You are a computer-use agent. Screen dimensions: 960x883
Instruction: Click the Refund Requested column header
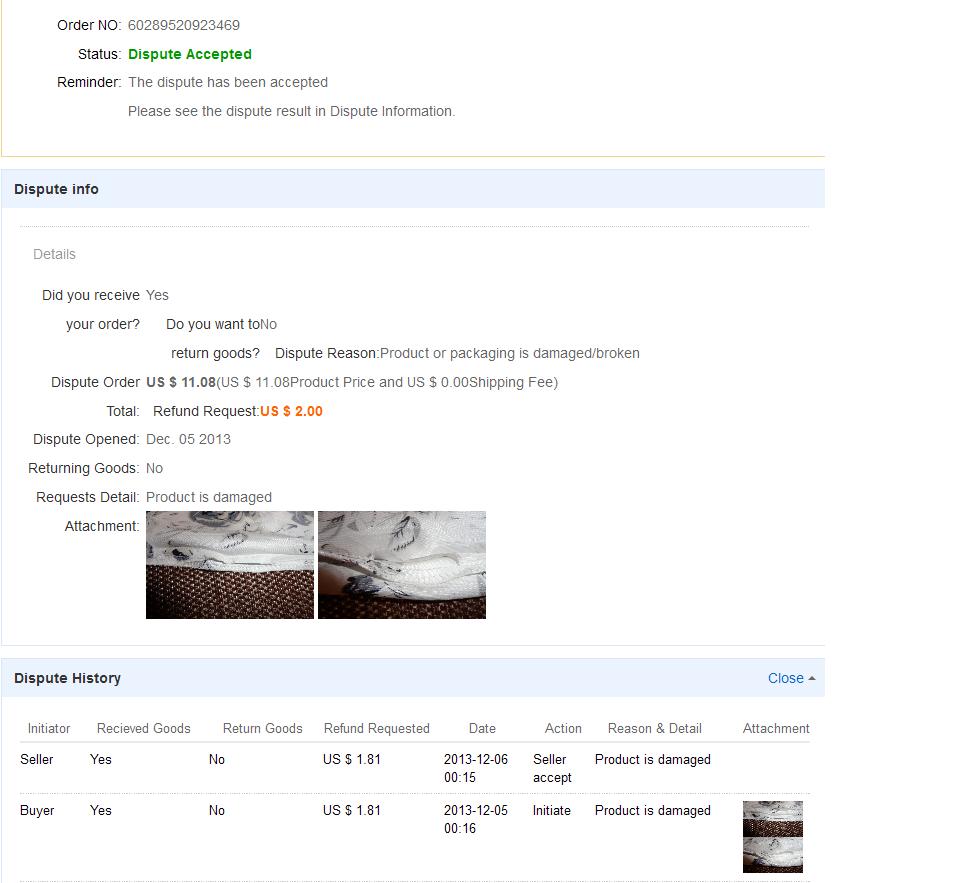tap(376, 728)
